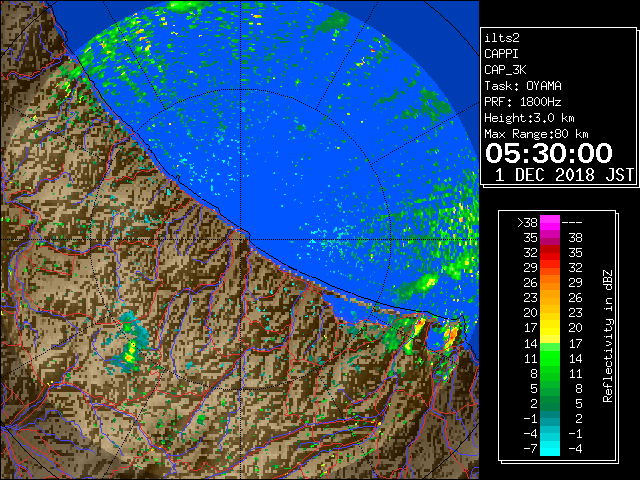
Task: Click 'PRF: 1800Hz' text
Action: 523,102
